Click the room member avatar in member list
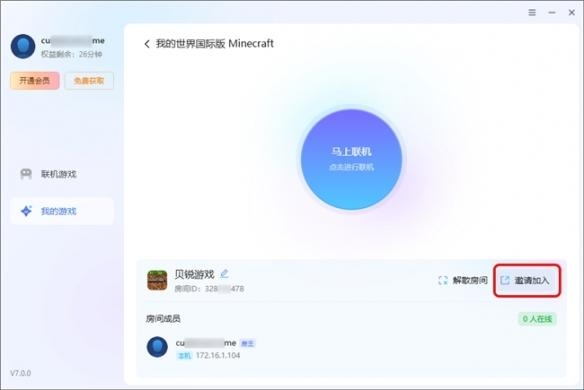Image resolution: width=584 pixels, height=390 pixels. click(157, 347)
